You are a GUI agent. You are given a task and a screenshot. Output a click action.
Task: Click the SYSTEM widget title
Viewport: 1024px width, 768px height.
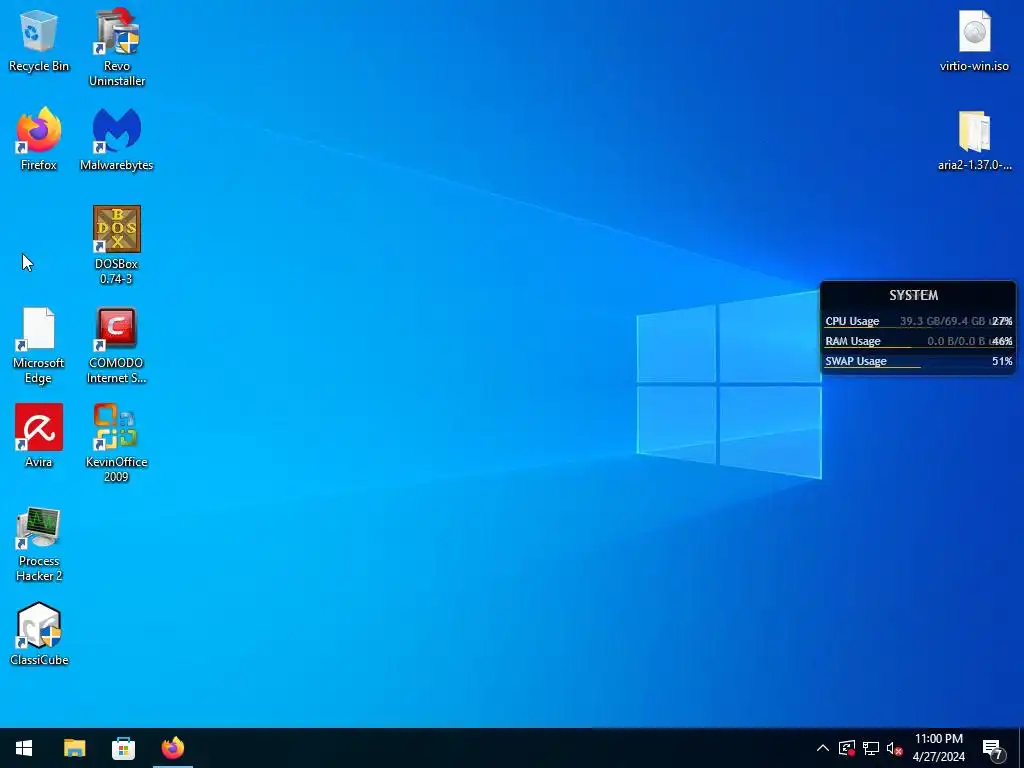(914, 295)
